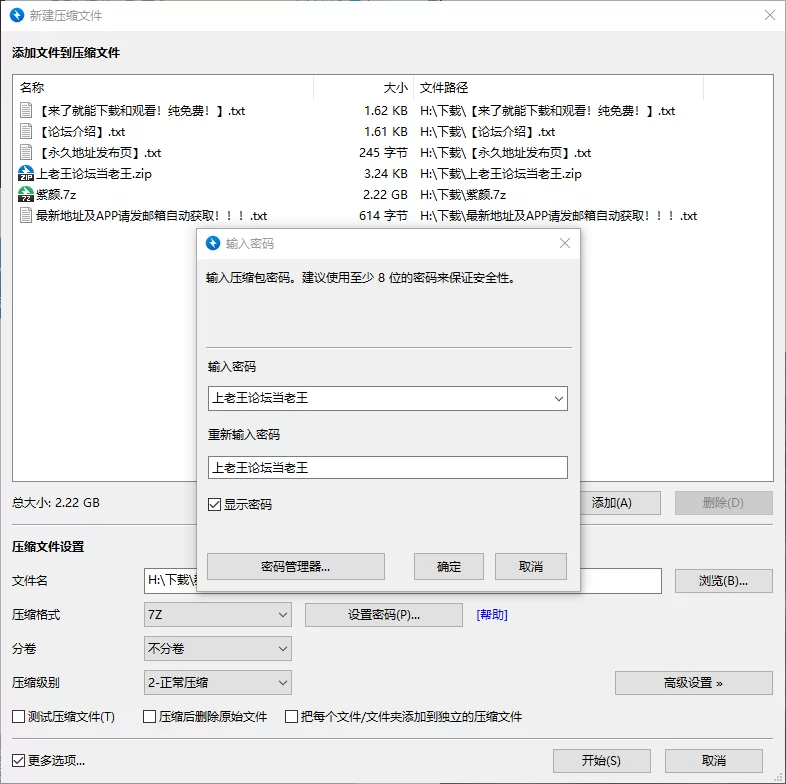Click path H:\下载\【论坛介绍】.txt
The image size is (786, 784).
(487, 131)
